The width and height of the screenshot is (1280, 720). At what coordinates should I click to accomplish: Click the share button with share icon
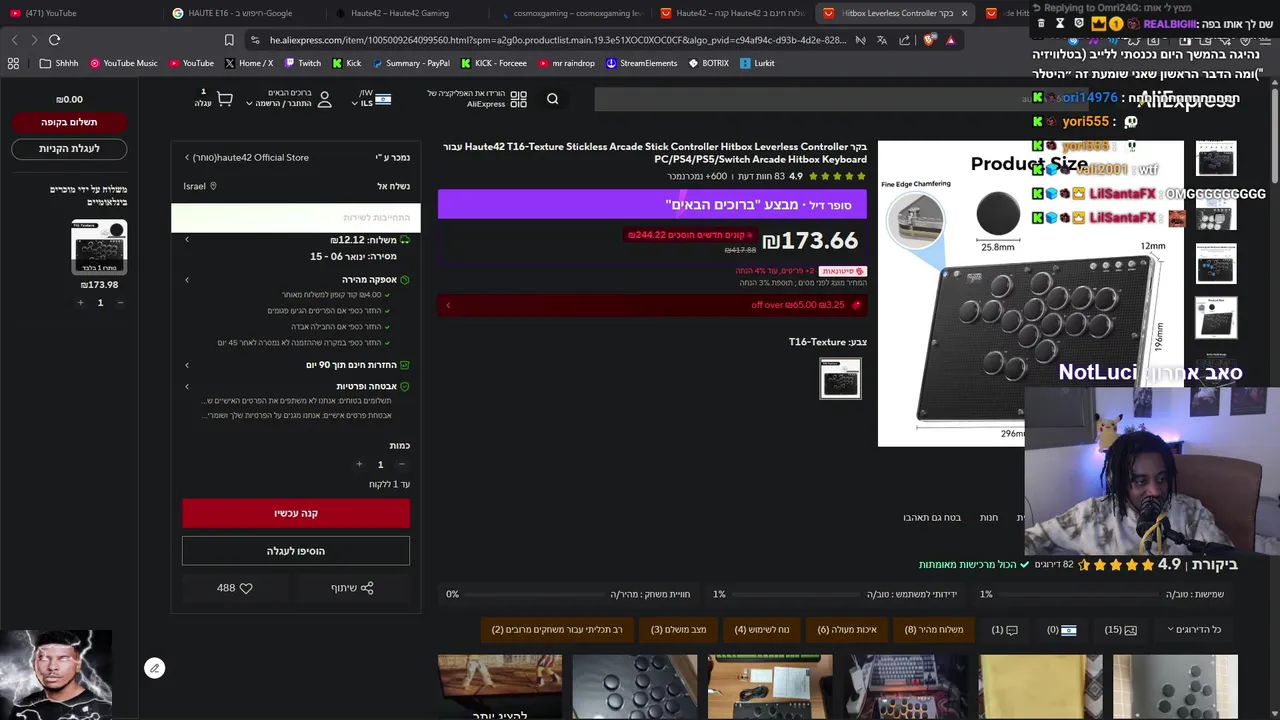[x=352, y=588]
